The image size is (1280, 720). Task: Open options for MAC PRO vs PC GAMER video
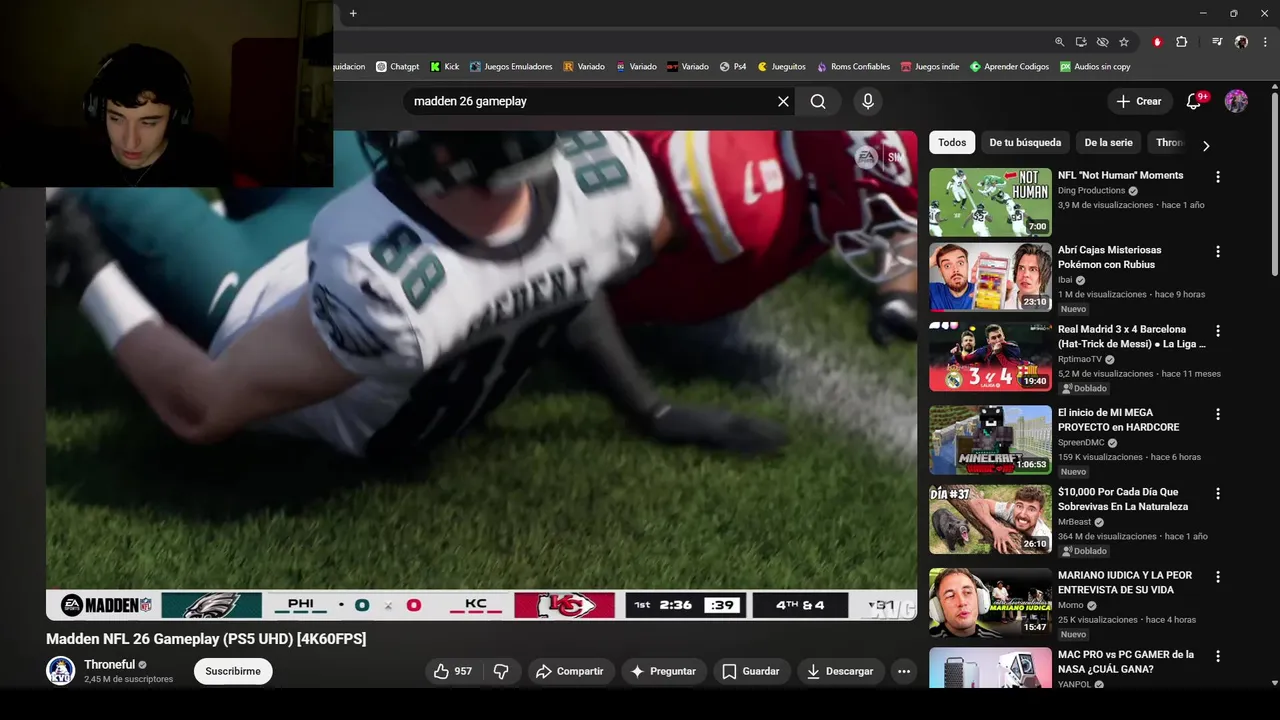[1217, 656]
